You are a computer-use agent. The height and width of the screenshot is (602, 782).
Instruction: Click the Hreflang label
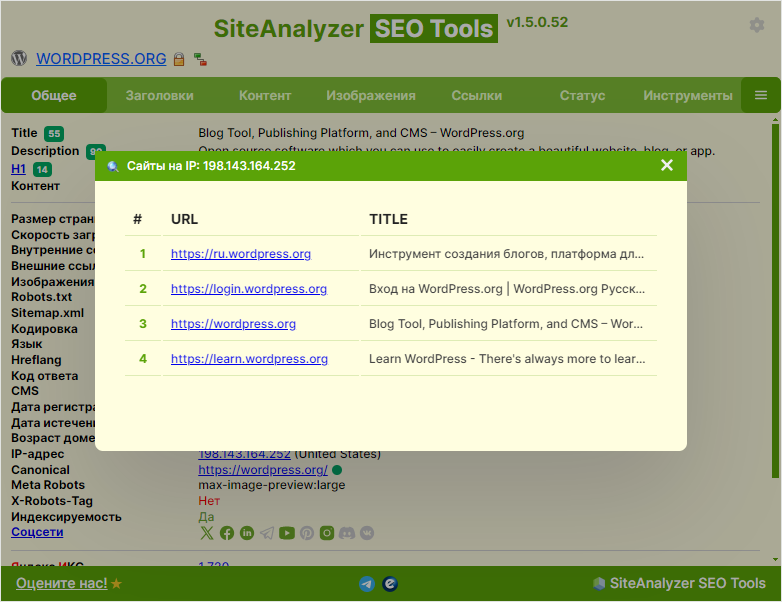(36, 360)
